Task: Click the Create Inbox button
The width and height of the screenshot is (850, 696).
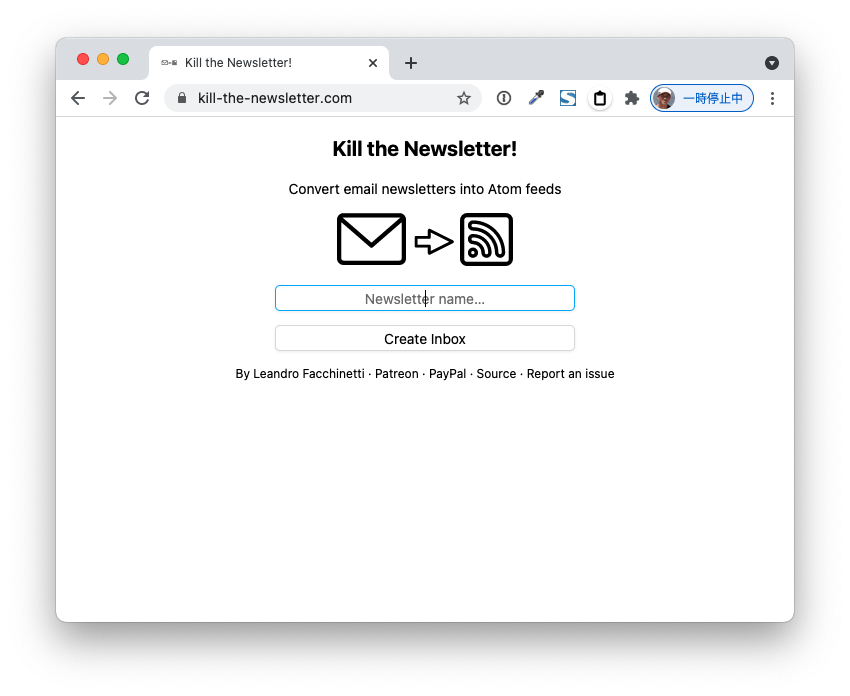Action: coord(425,338)
